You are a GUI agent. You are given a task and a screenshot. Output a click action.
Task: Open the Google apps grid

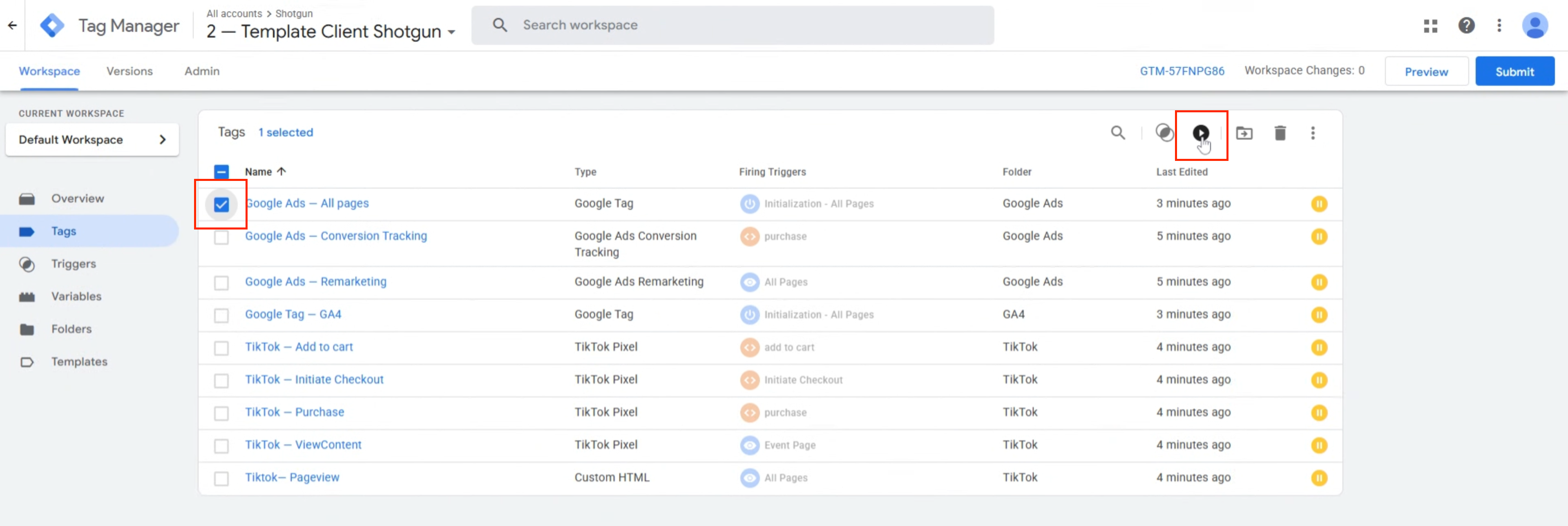pyautogui.click(x=1430, y=26)
